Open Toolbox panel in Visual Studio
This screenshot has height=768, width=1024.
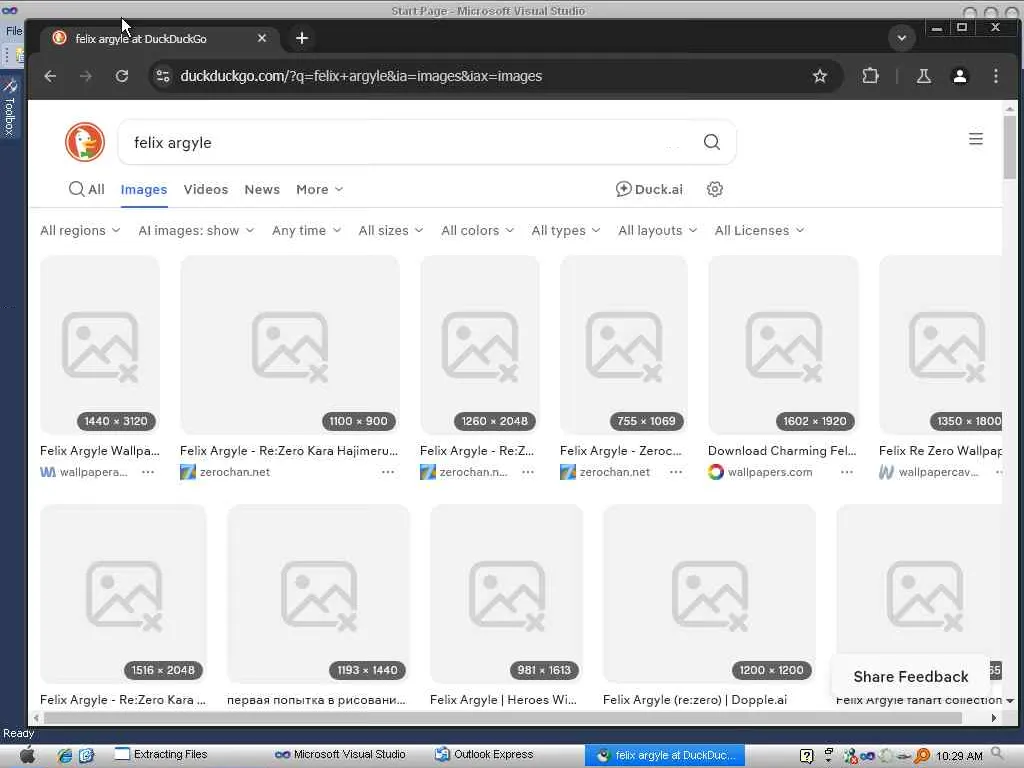coord(10,108)
